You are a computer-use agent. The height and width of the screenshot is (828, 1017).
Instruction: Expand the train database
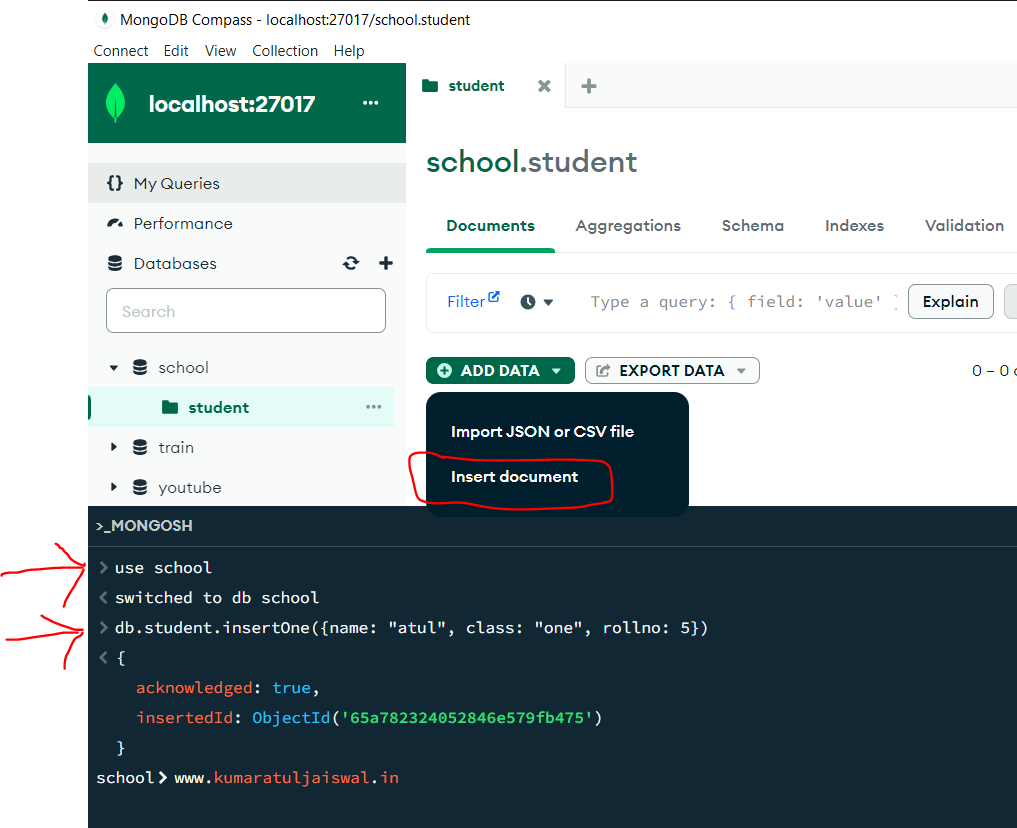(114, 447)
